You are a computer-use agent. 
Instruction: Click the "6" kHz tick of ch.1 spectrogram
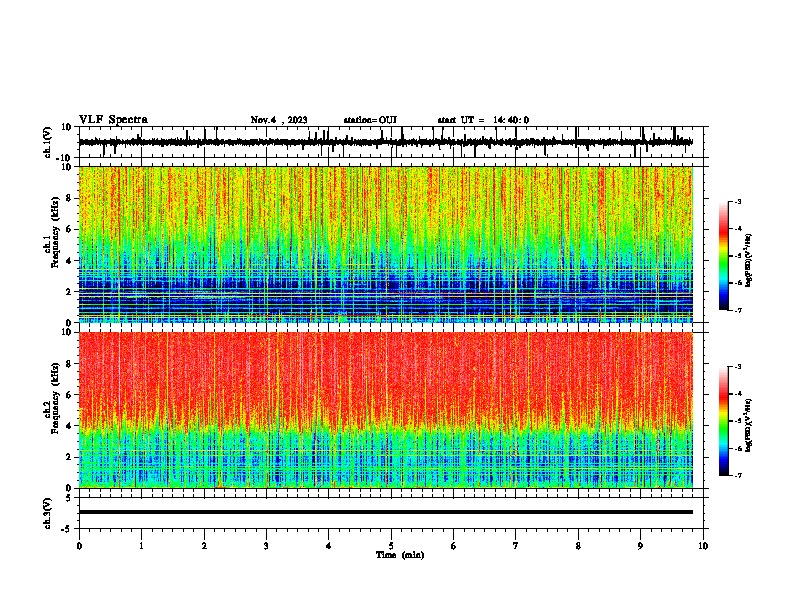click(x=69, y=229)
